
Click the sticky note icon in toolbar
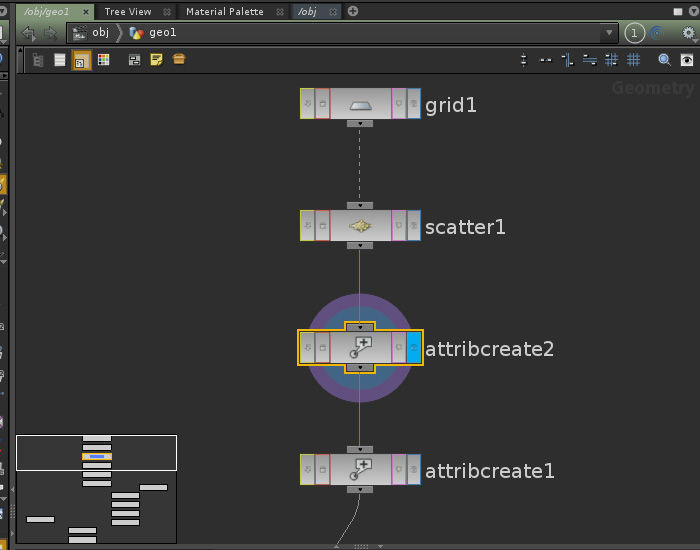click(156, 60)
